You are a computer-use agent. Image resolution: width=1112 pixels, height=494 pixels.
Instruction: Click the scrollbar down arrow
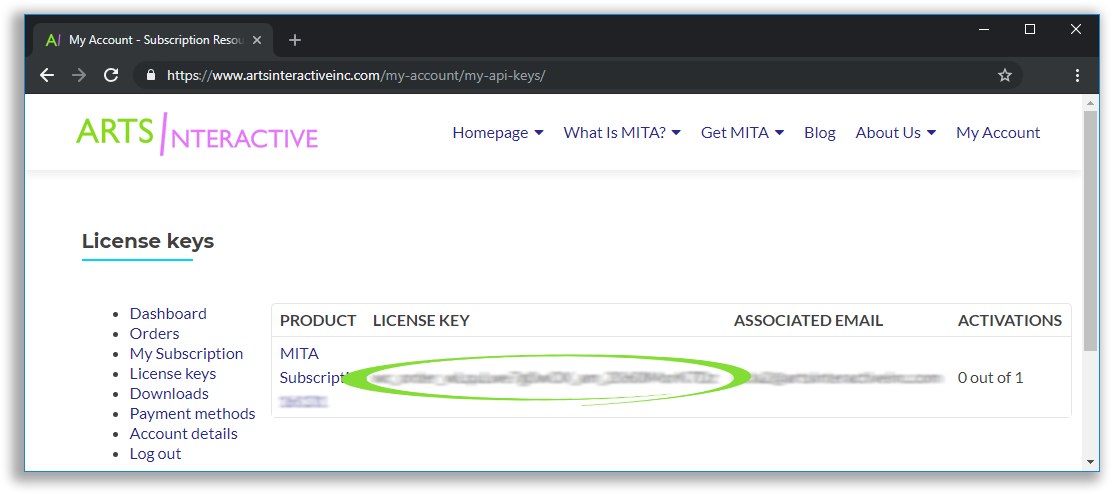1091,462
